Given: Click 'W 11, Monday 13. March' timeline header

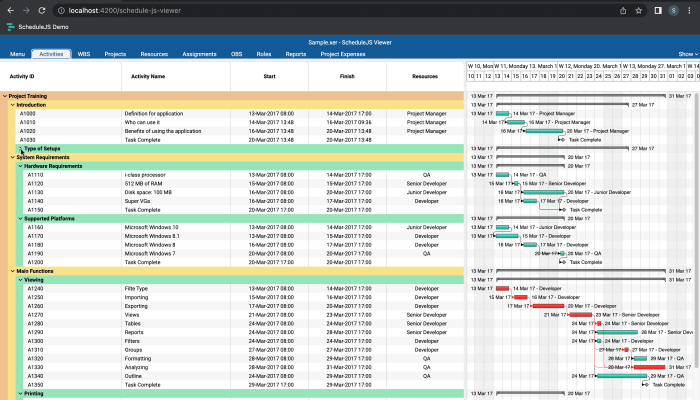Looking at the screenshot, I should (525, 66).
